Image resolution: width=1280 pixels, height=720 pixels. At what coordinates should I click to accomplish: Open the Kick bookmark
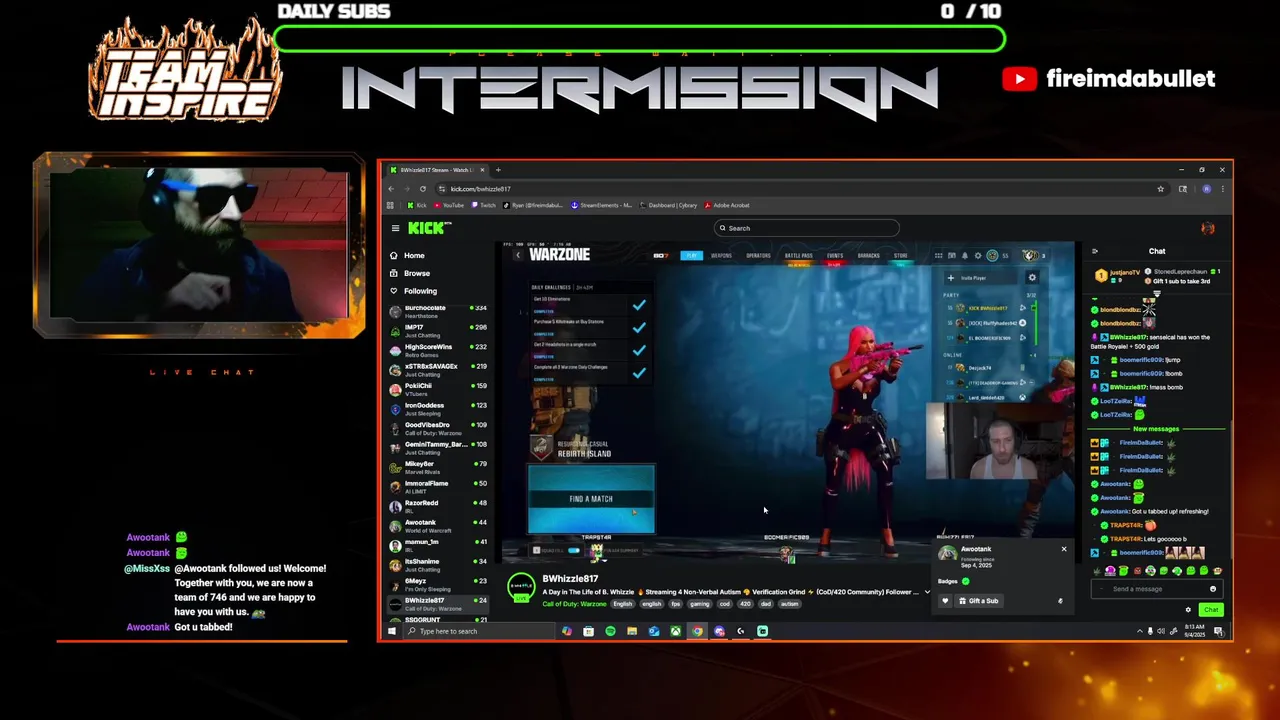click(x=416, y=205)
